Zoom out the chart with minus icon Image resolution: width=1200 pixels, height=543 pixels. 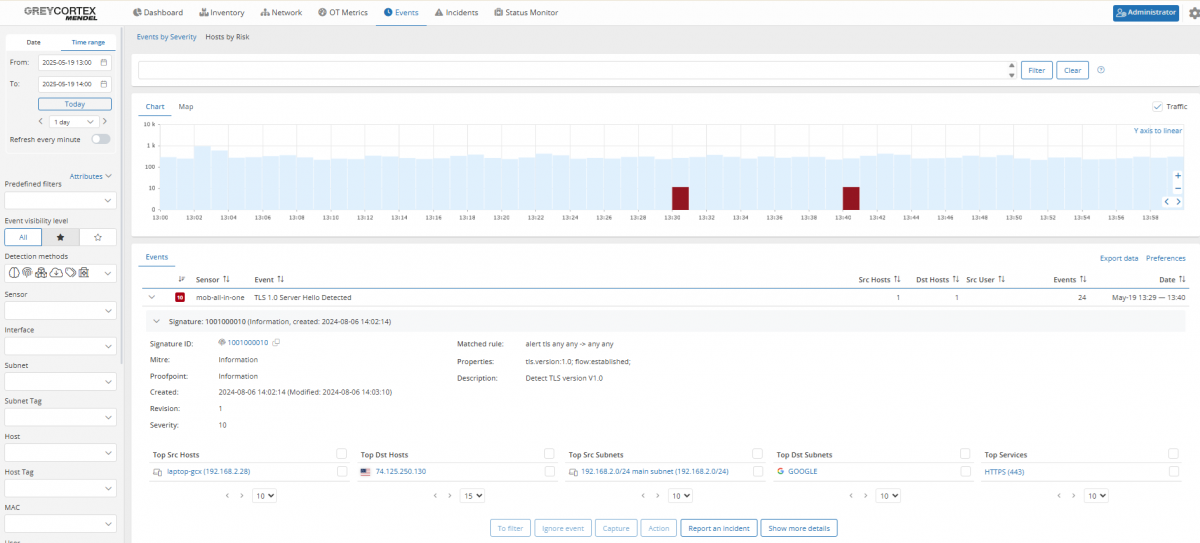(x=1178, y=188)
